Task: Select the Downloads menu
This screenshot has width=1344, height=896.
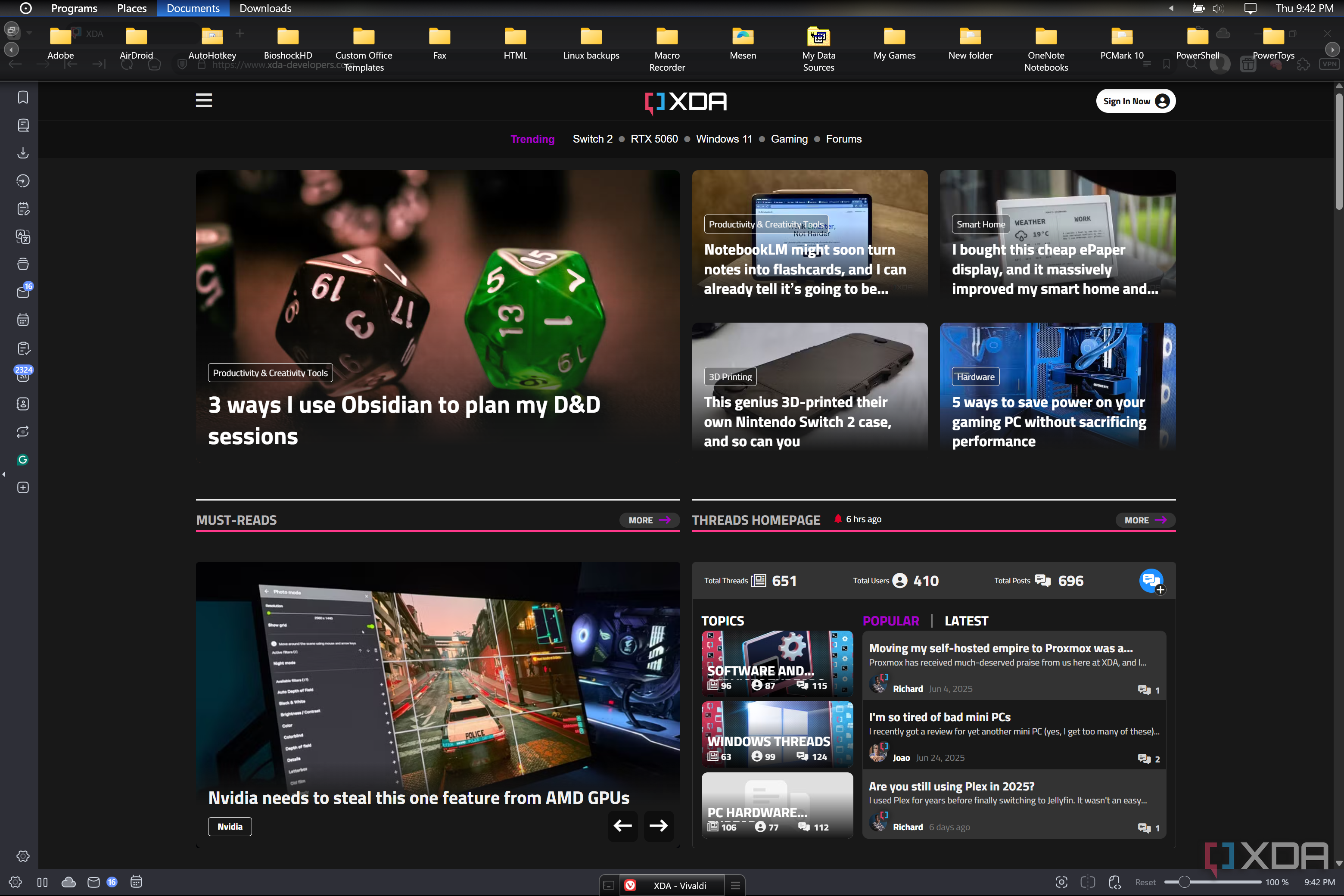Action: click(265, 8)
